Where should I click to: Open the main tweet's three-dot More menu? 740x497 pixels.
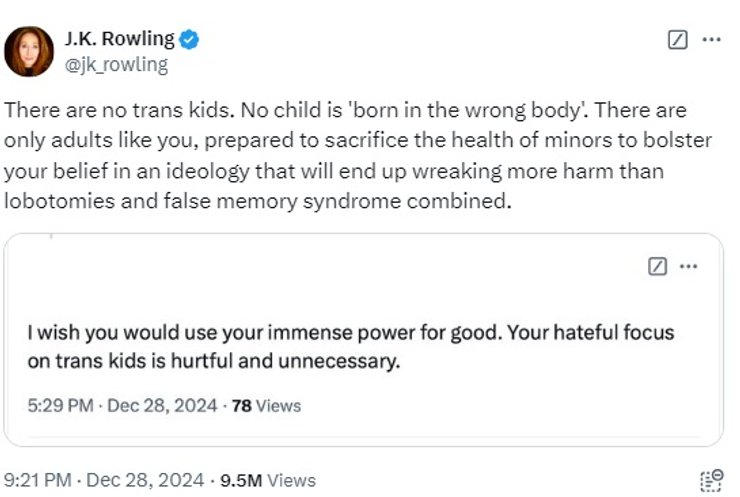click(x=711, y=40)
